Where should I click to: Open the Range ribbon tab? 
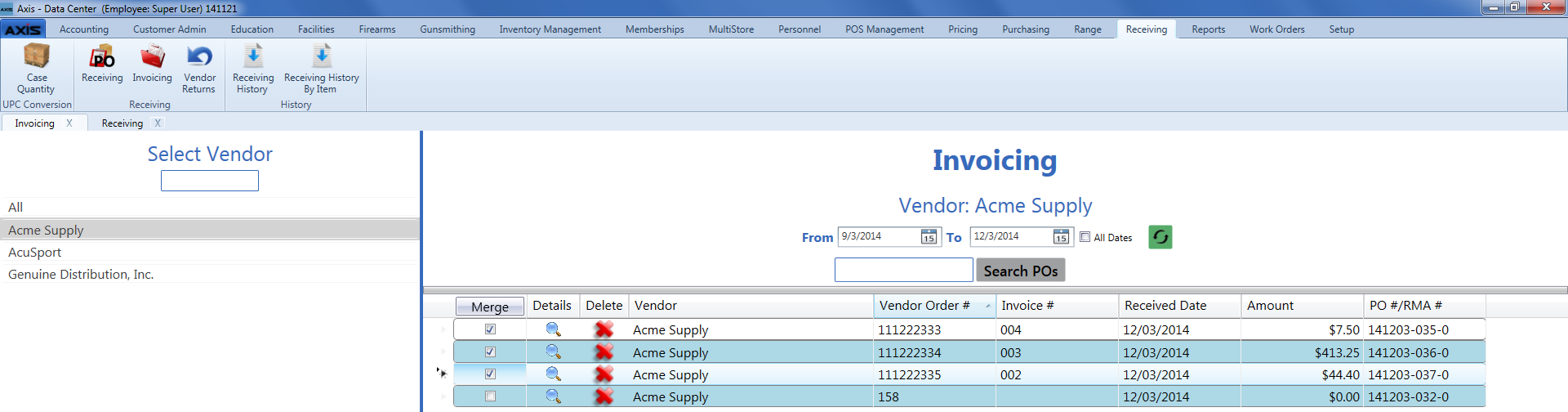[1088, 29]
